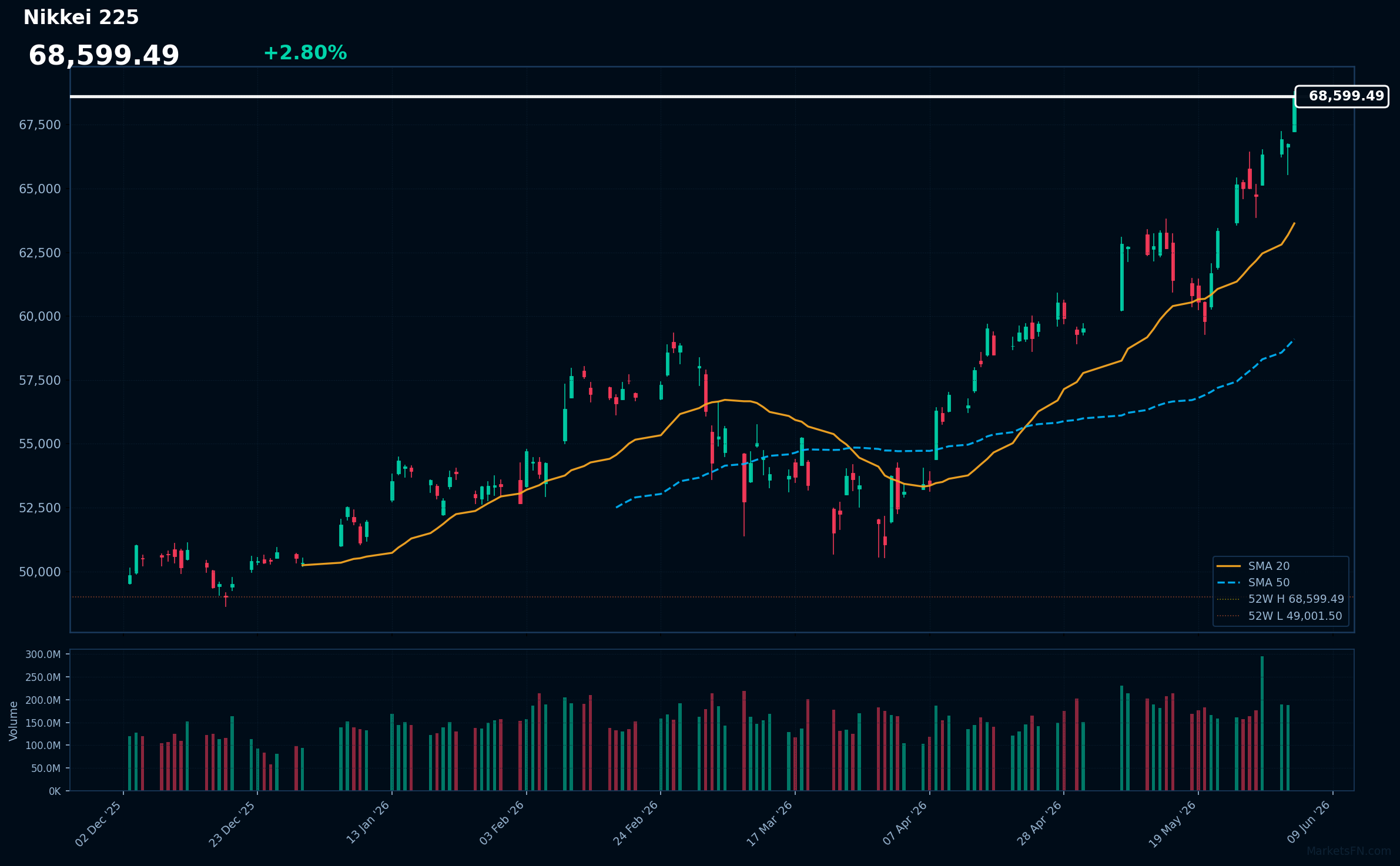Click the 52W L 49,001.50 legend entry

(x=1280, y=616)
